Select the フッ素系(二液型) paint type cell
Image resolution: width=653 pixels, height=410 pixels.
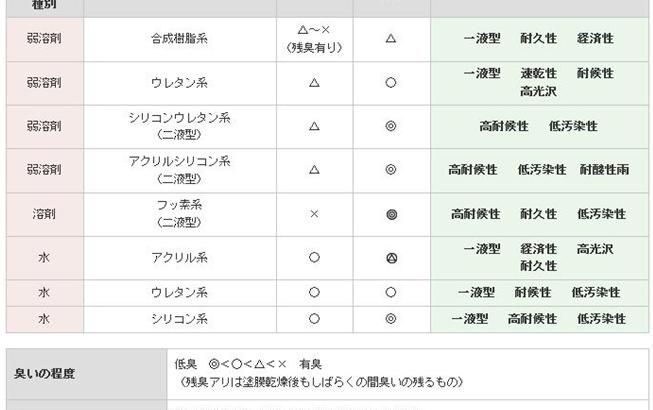click(180, 214)
